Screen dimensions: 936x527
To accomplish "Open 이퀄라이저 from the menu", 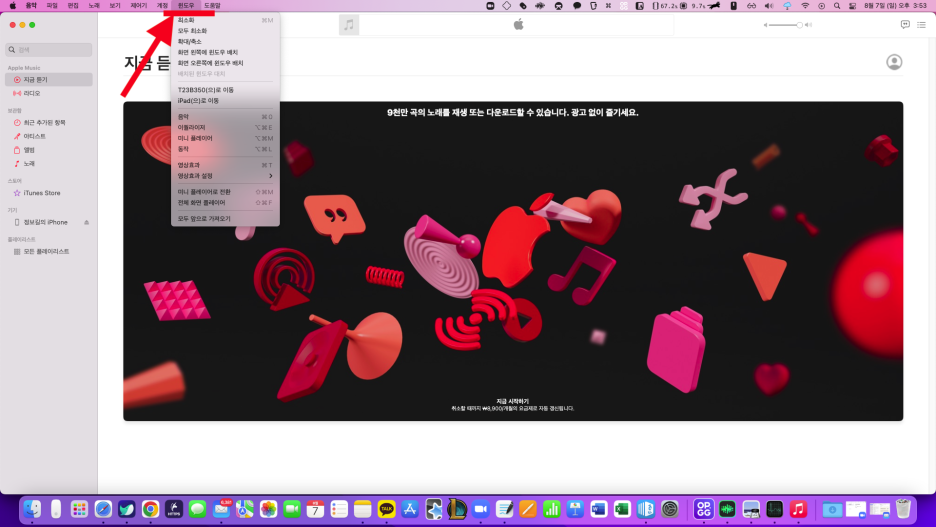I will point(225,128).
